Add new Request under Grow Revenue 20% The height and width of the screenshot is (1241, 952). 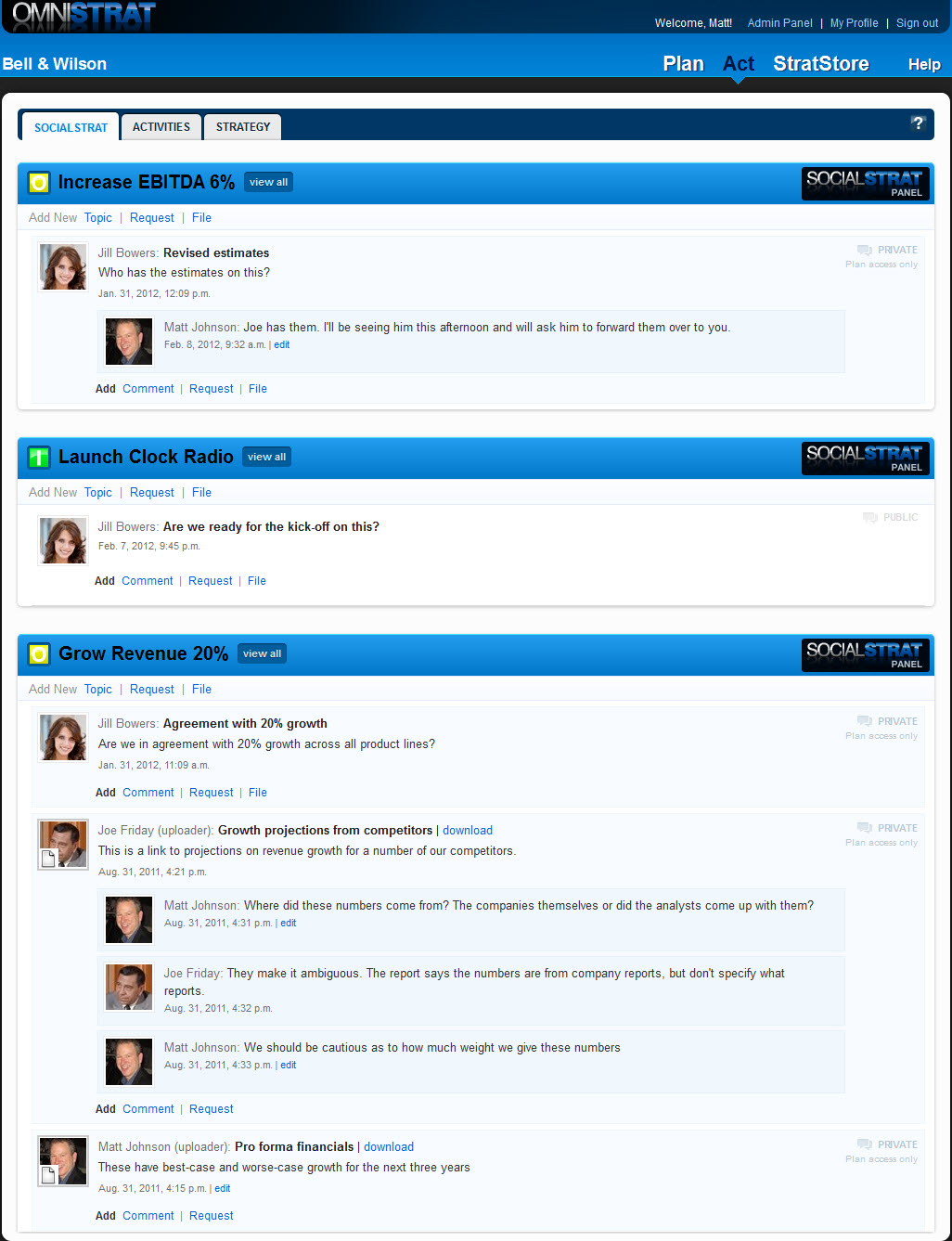(x=152, y=689)
